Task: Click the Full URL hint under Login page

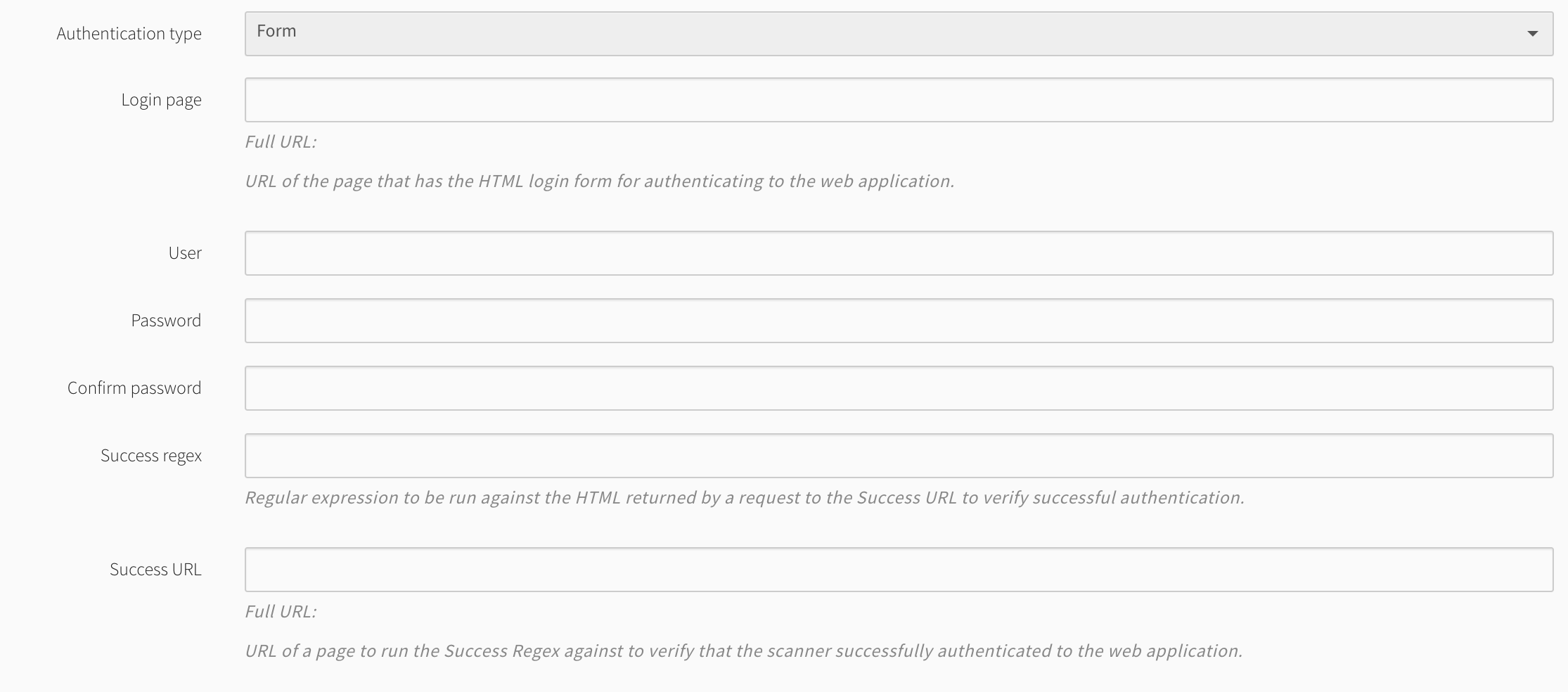Action: pos(281,142)
